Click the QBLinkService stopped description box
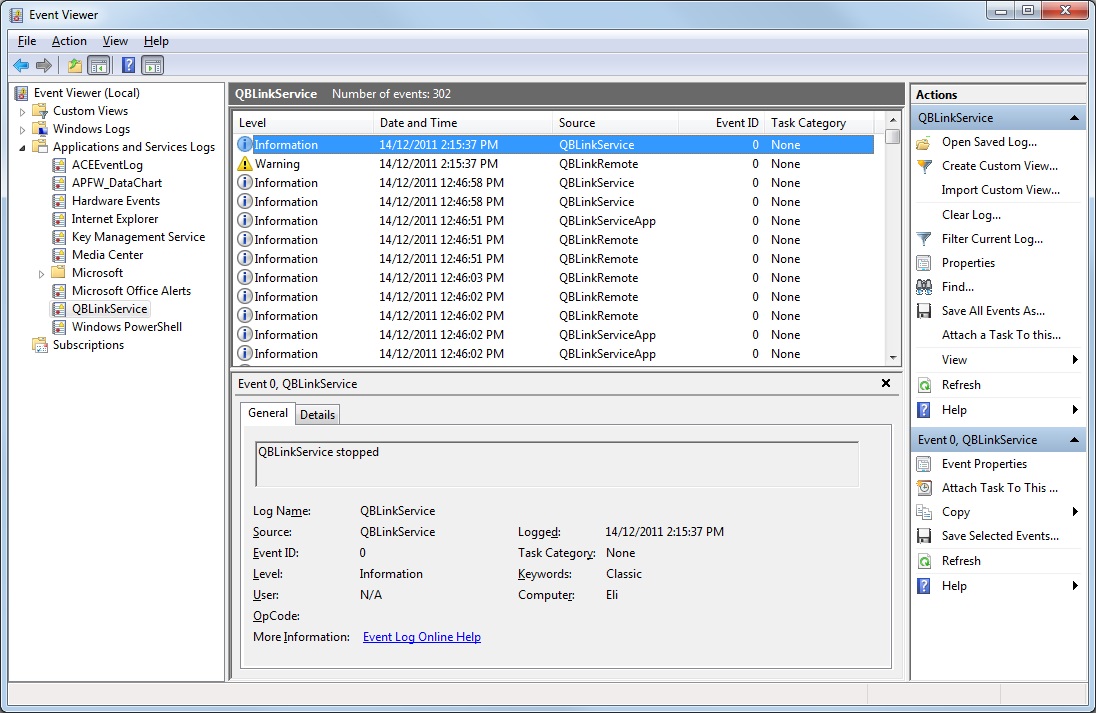1096x713 pixels. coord(557,464)
